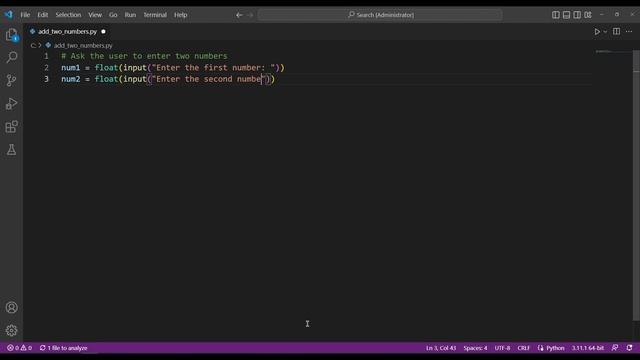Select interpreter 3.11.1 64-bit
Screen dimensions: 640x360
click(x=588, y=348)
